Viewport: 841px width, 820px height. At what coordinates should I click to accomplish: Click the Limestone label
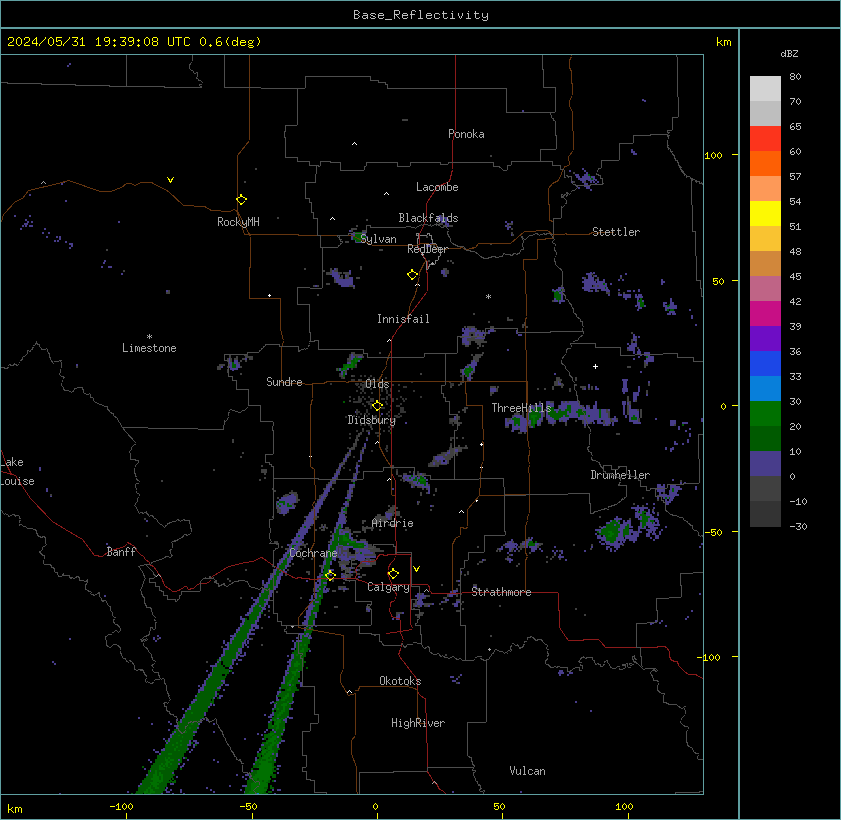coord(149,349)
